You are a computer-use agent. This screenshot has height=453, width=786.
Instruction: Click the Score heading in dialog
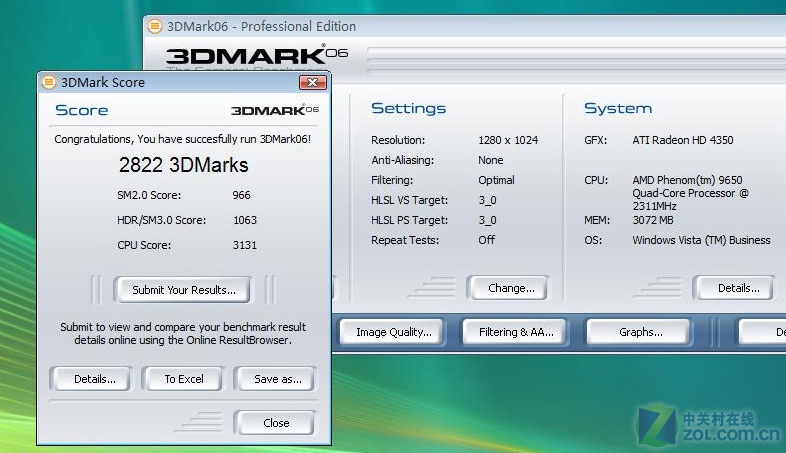tap(82, 110)
